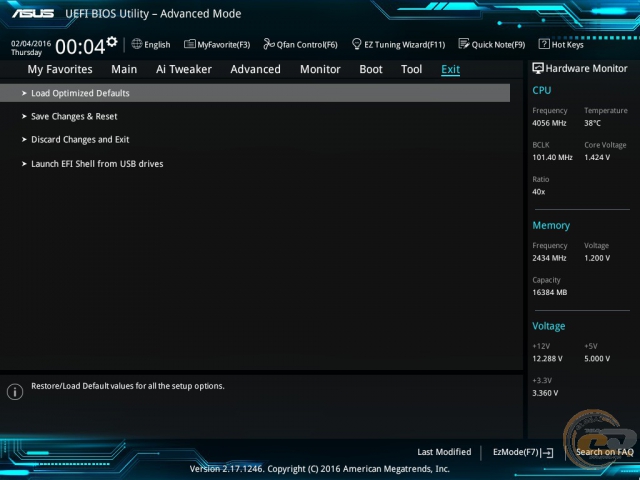Open Quick Note(F9)
The height and width of the screenshot is (480, 640).
coord(498,44)
